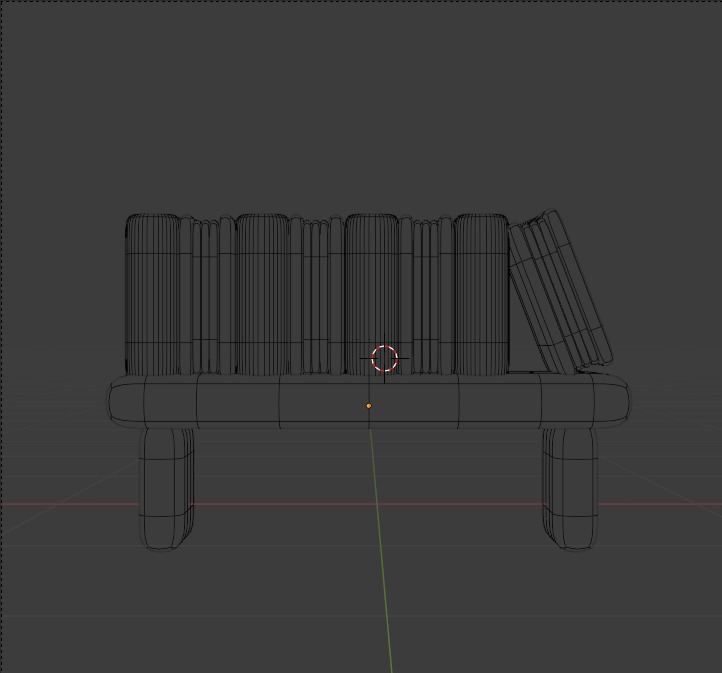Viewport: 722px width, 673px height.
Task: Select the orange object origin dot
Action: pos(369,406)
